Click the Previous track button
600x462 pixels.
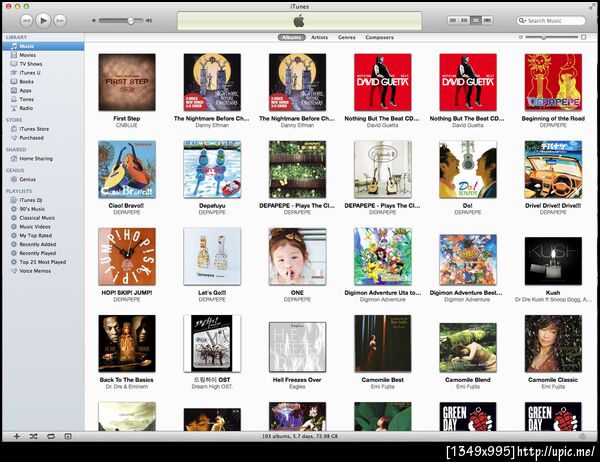click(26, 20)
